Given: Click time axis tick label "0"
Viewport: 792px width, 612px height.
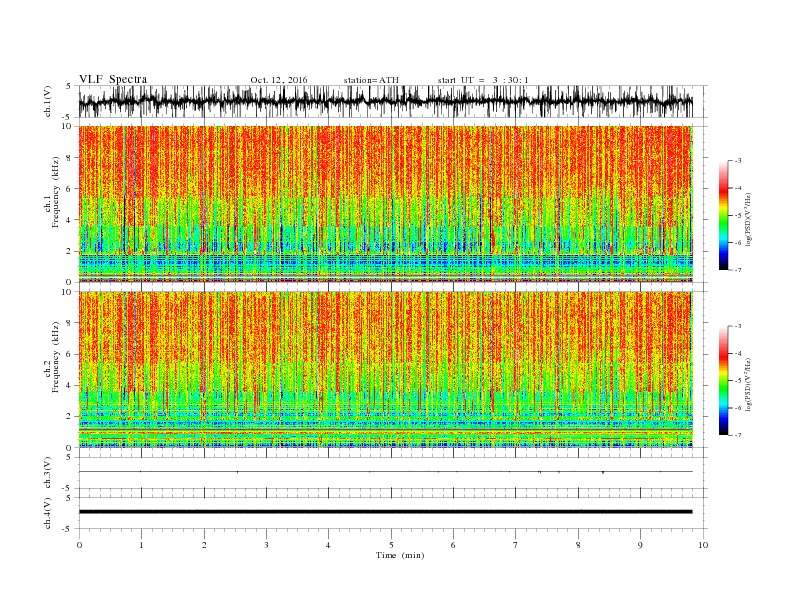Looking at the screenshot, I should click(x=79, y=545).
